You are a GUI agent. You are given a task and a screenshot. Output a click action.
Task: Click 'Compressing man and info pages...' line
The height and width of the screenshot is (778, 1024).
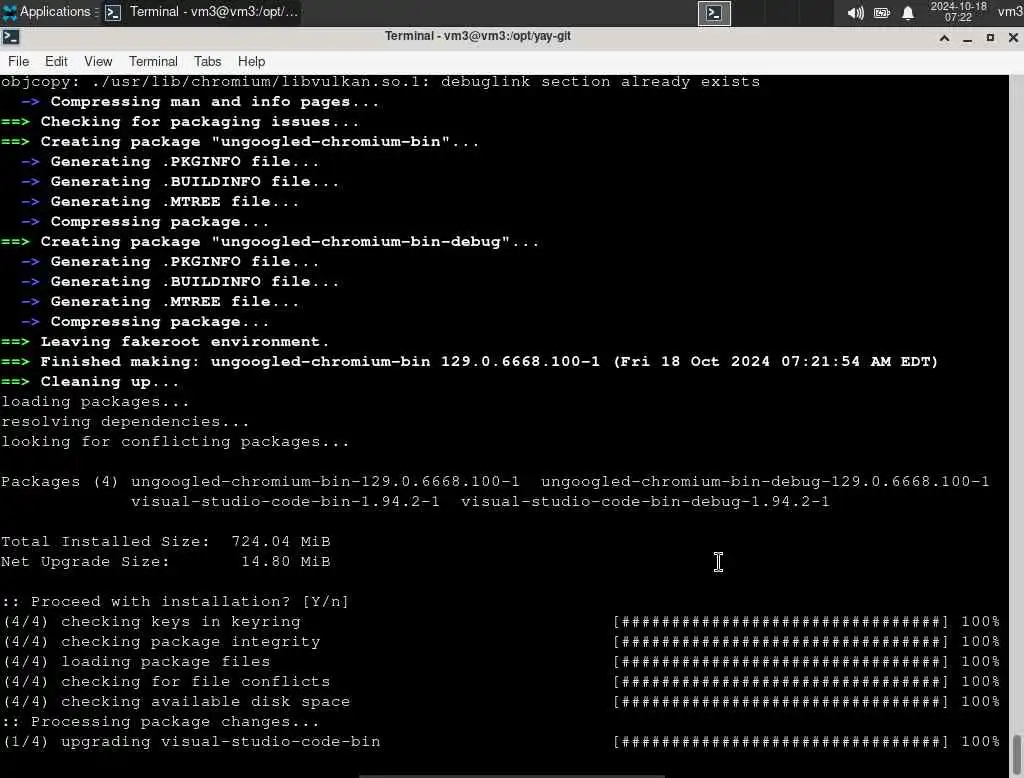click(x=200, y=102)
